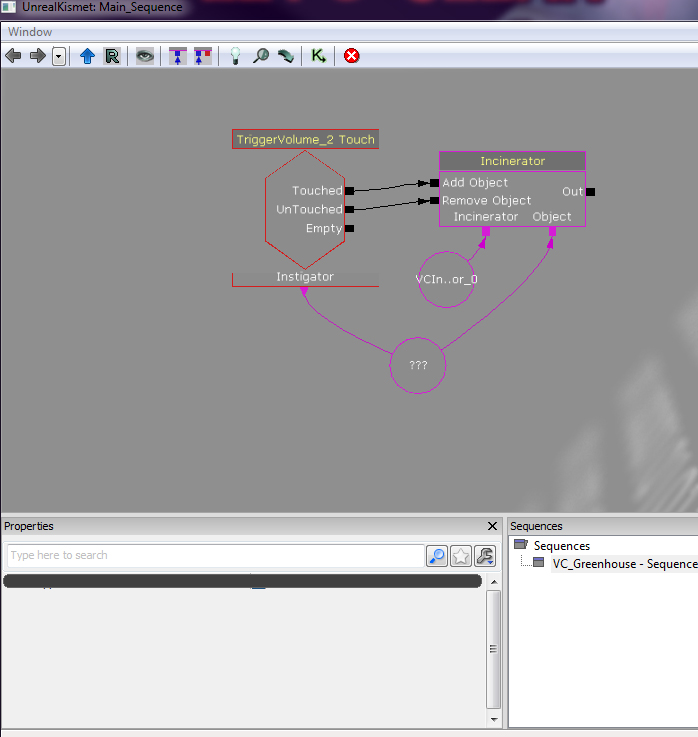Image resolution: width=698 pixels, height=737 pixels.
Task: Toggle the favorites star in Properties
Action: tap(461, 556)
